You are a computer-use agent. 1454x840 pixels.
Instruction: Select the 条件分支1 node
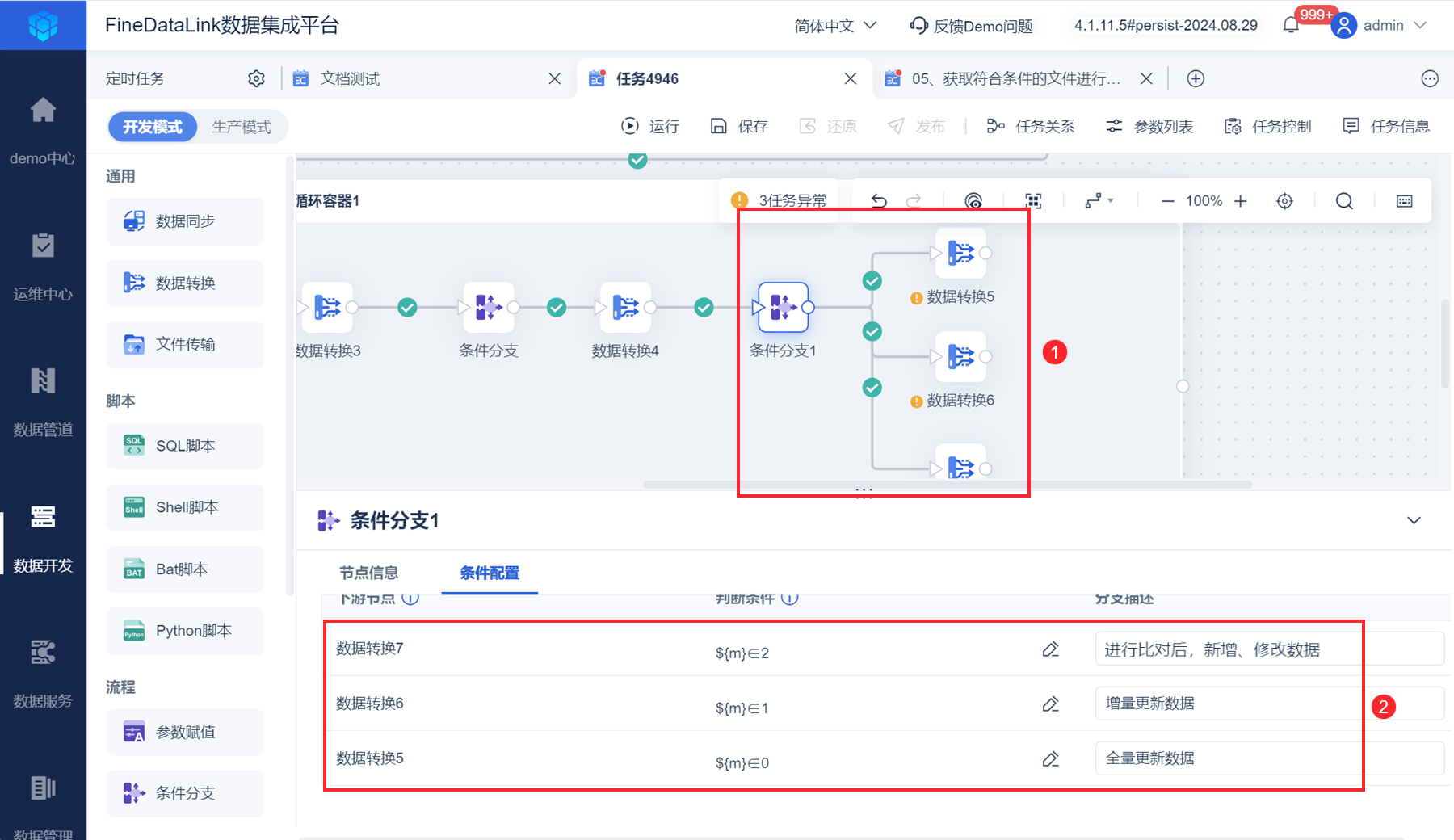tap(783, 307)
